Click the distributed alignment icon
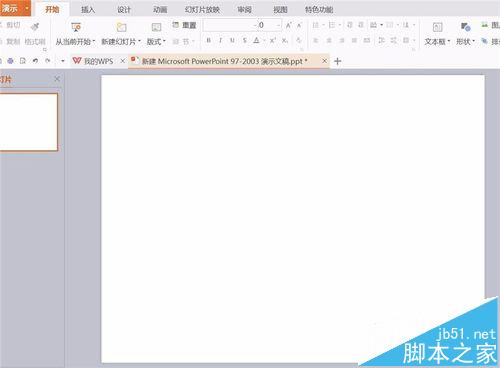Image resolution: width=500 pixels, height=368 pixels. pyautogui.click(x=367, y=40)
